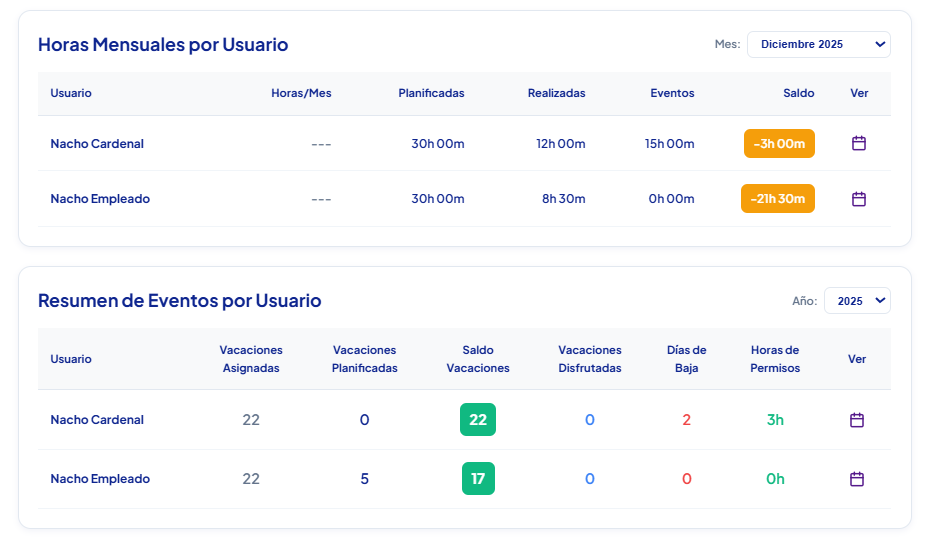Viewport: 926px width, 541px height.
Task: Click the Eventos column header
Action: click(672, 93)
